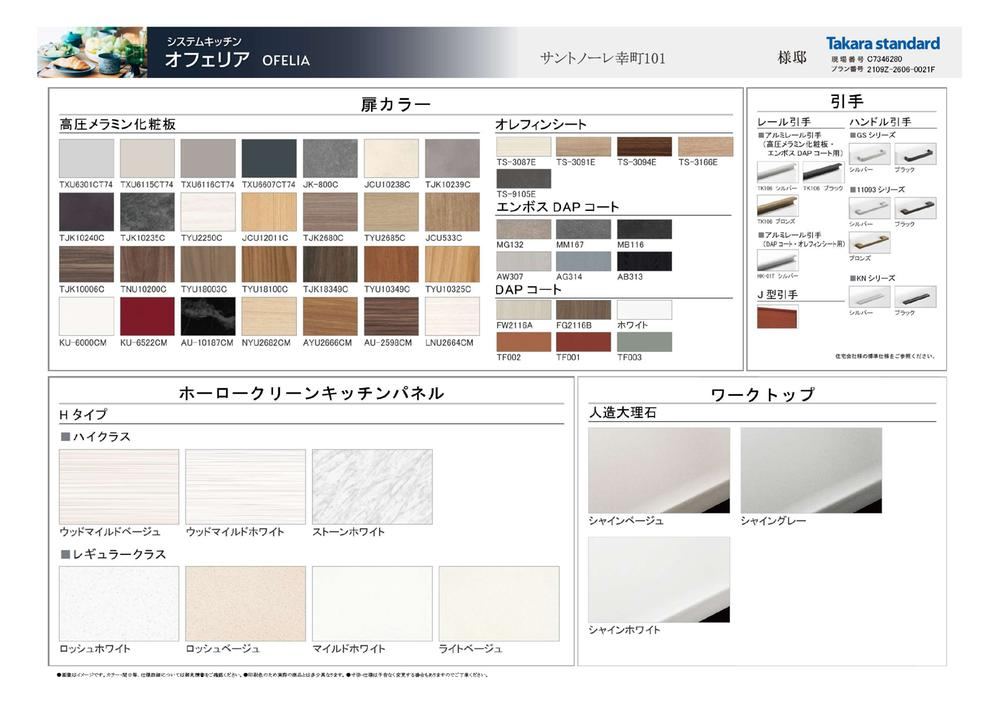Click the Takara standard logo
The width and height of the screenshot is (1000, 707).
883,43
